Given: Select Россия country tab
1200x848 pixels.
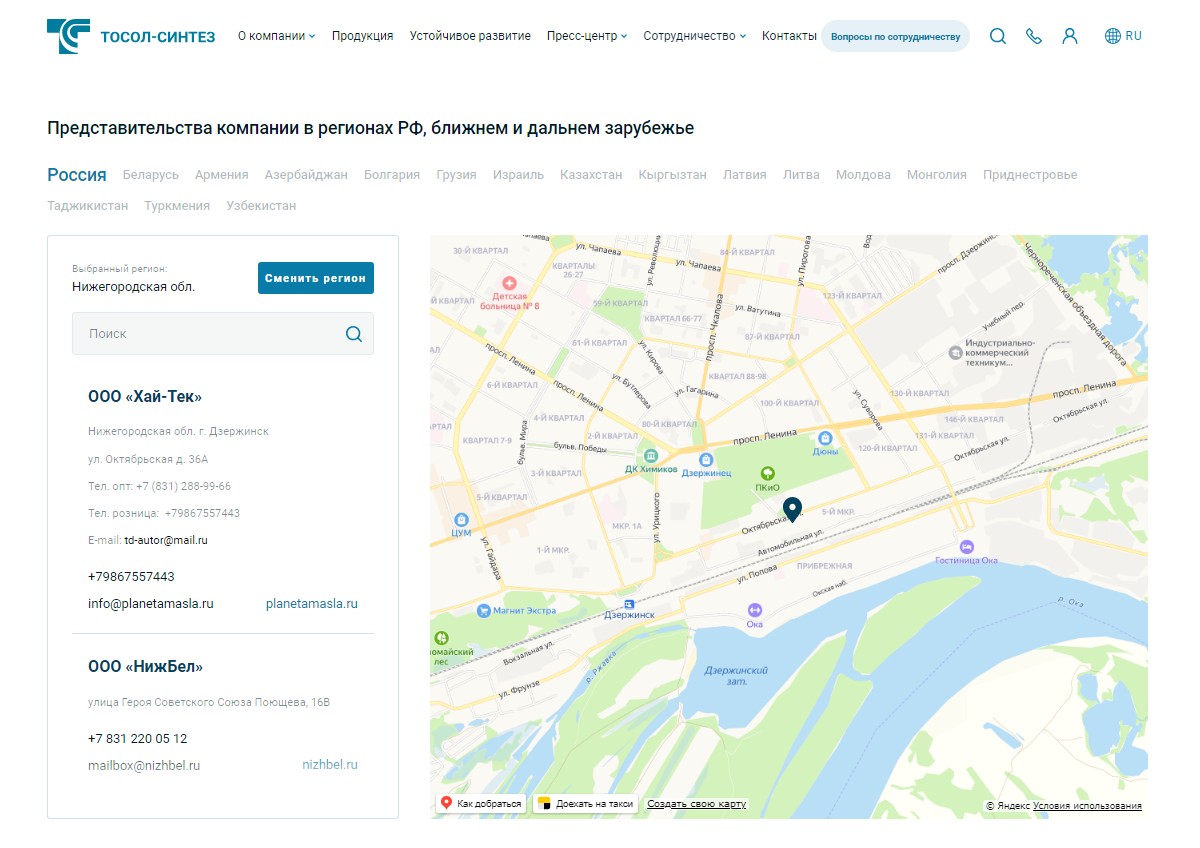Looking at the screenshot, I should pyautogui.click(x=77, y=175).
